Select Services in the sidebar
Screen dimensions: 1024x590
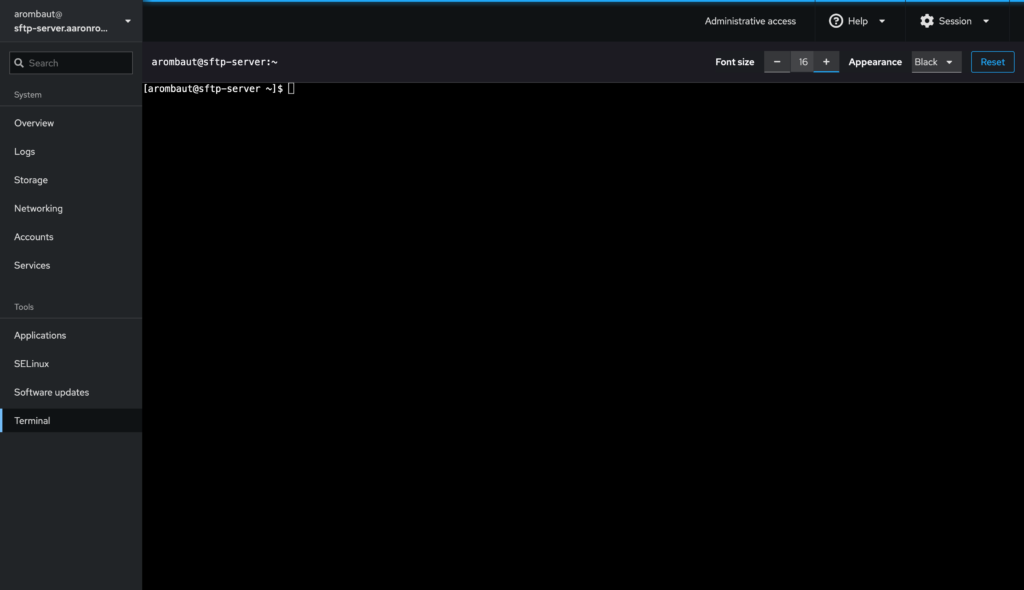coord(32,266)
